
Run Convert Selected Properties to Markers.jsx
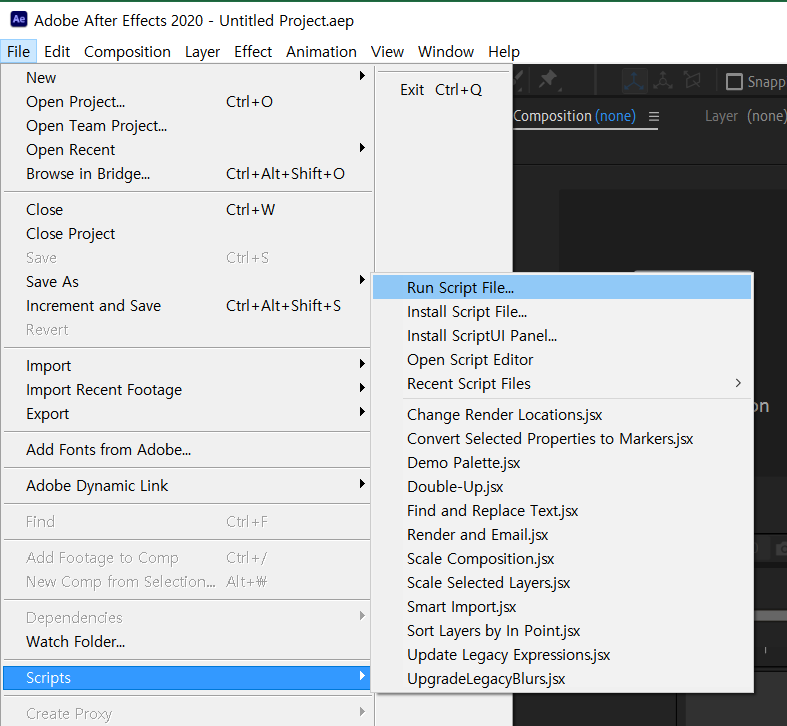click(x=562, y=439)
